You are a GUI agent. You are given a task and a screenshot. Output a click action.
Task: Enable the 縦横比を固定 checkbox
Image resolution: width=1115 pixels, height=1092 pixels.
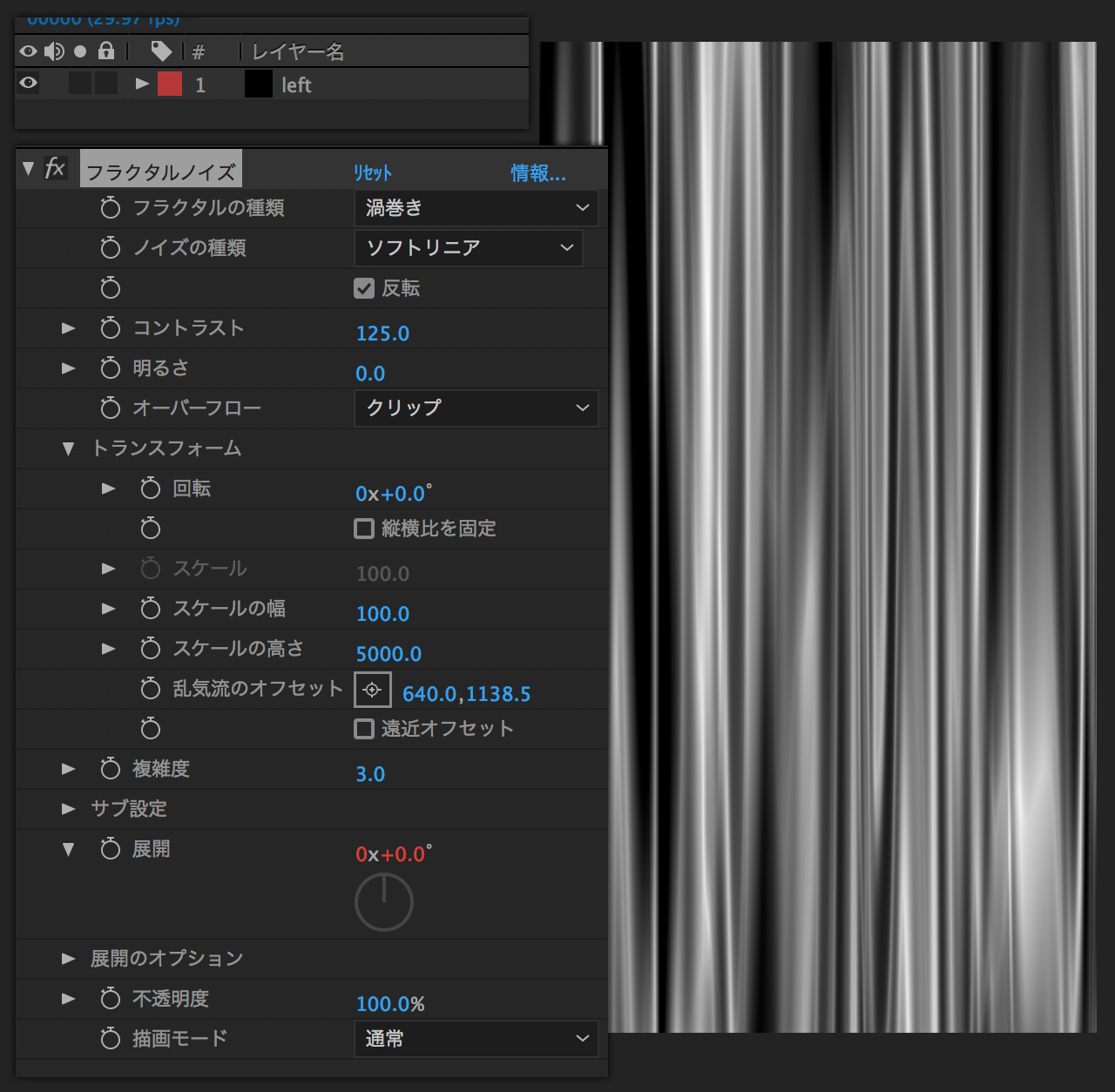coord(364,529)
